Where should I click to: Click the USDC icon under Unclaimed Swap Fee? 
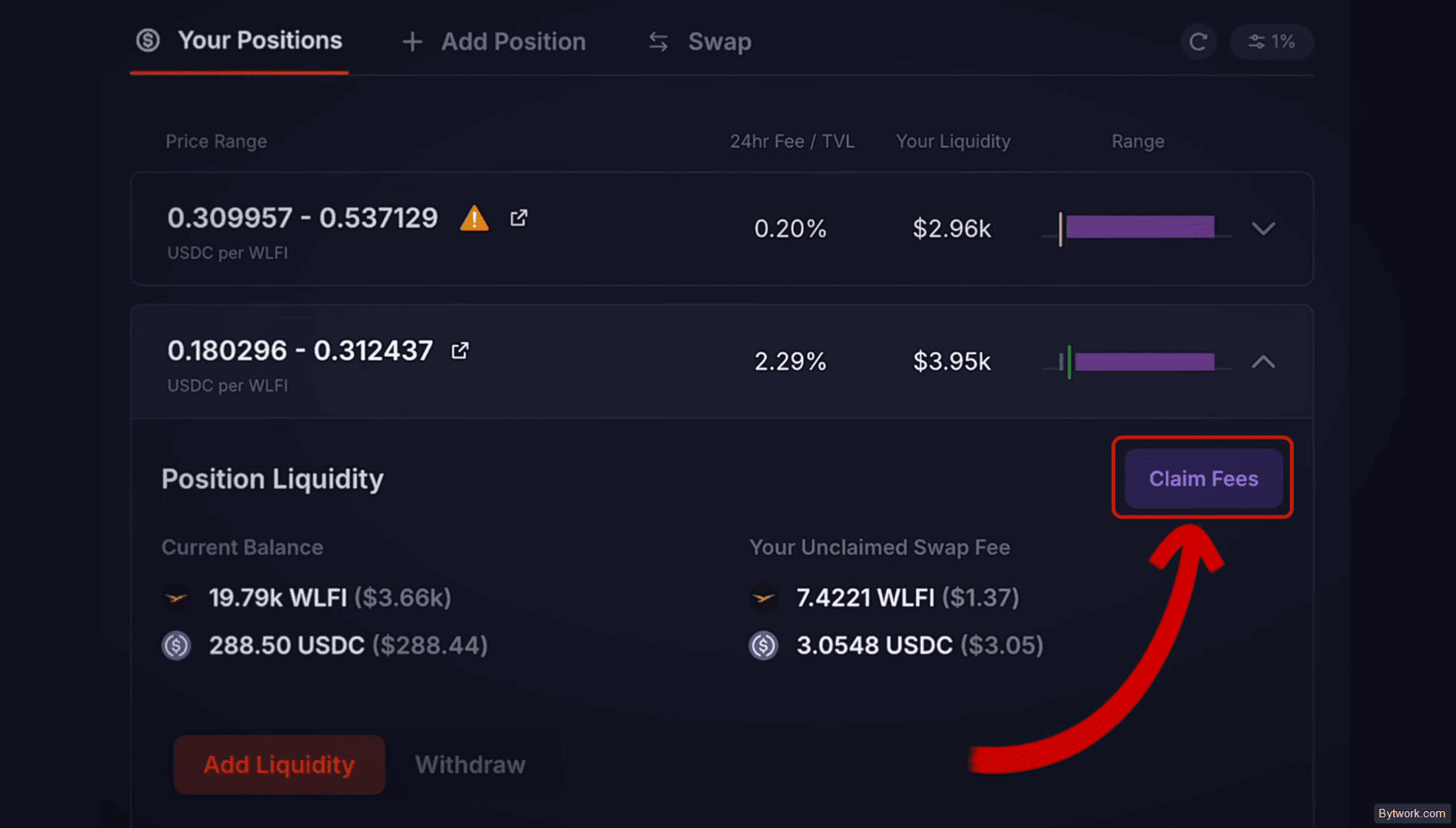click(763, 646)
